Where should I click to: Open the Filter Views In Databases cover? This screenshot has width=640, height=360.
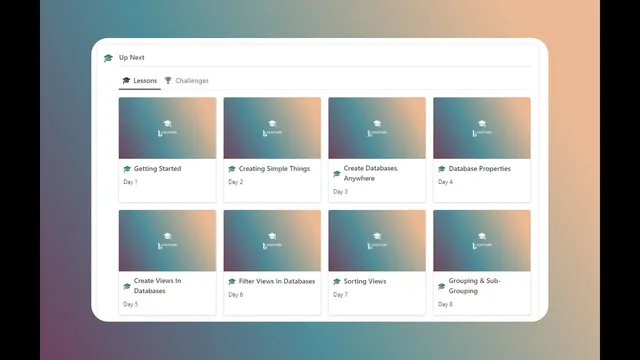pyautogui.click(x=272, y=240)
